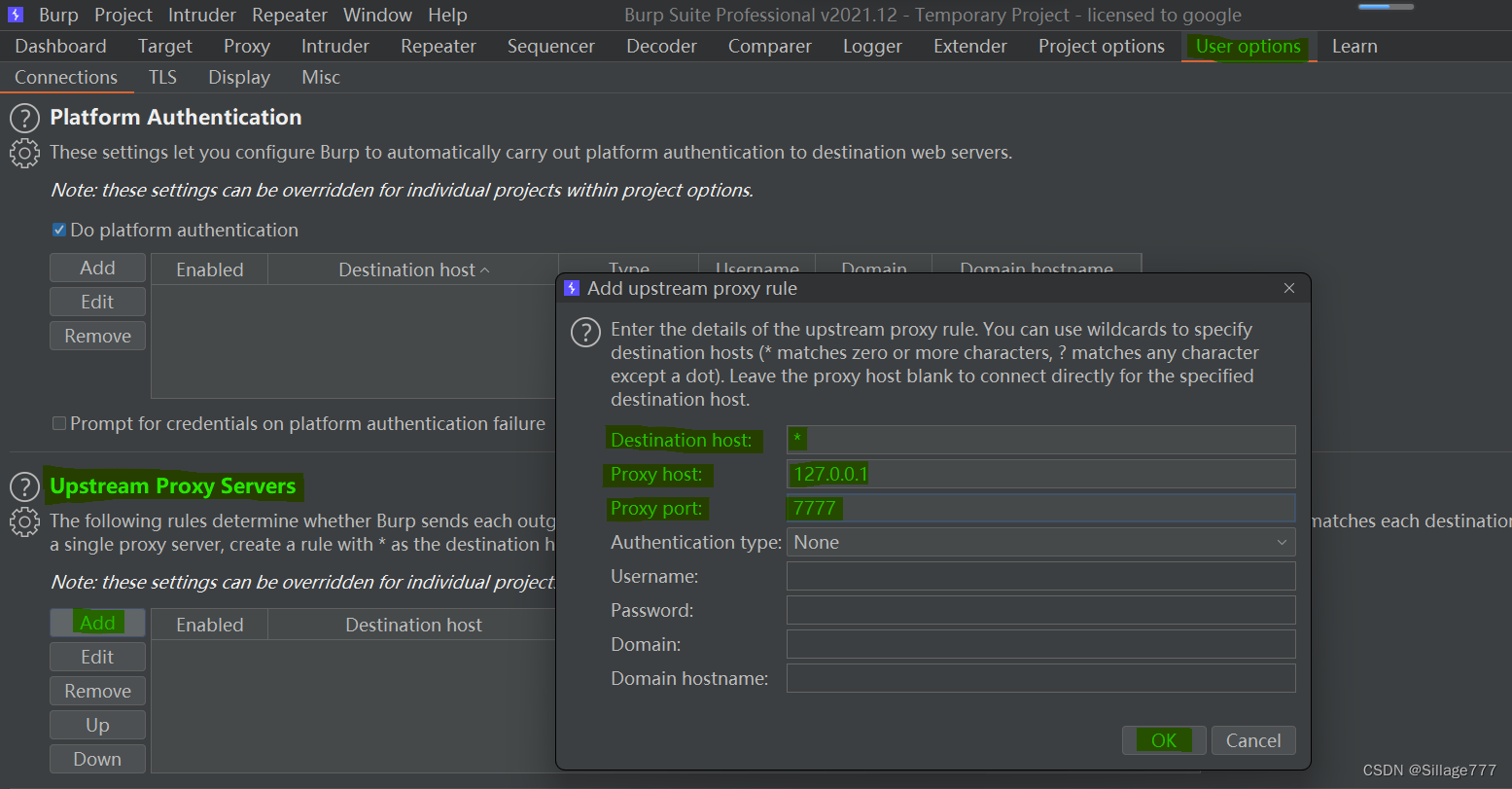This screenshot has width=1512, height=789.
Task: Open the Intruder menu in menu bar
Action: [202, 15]
